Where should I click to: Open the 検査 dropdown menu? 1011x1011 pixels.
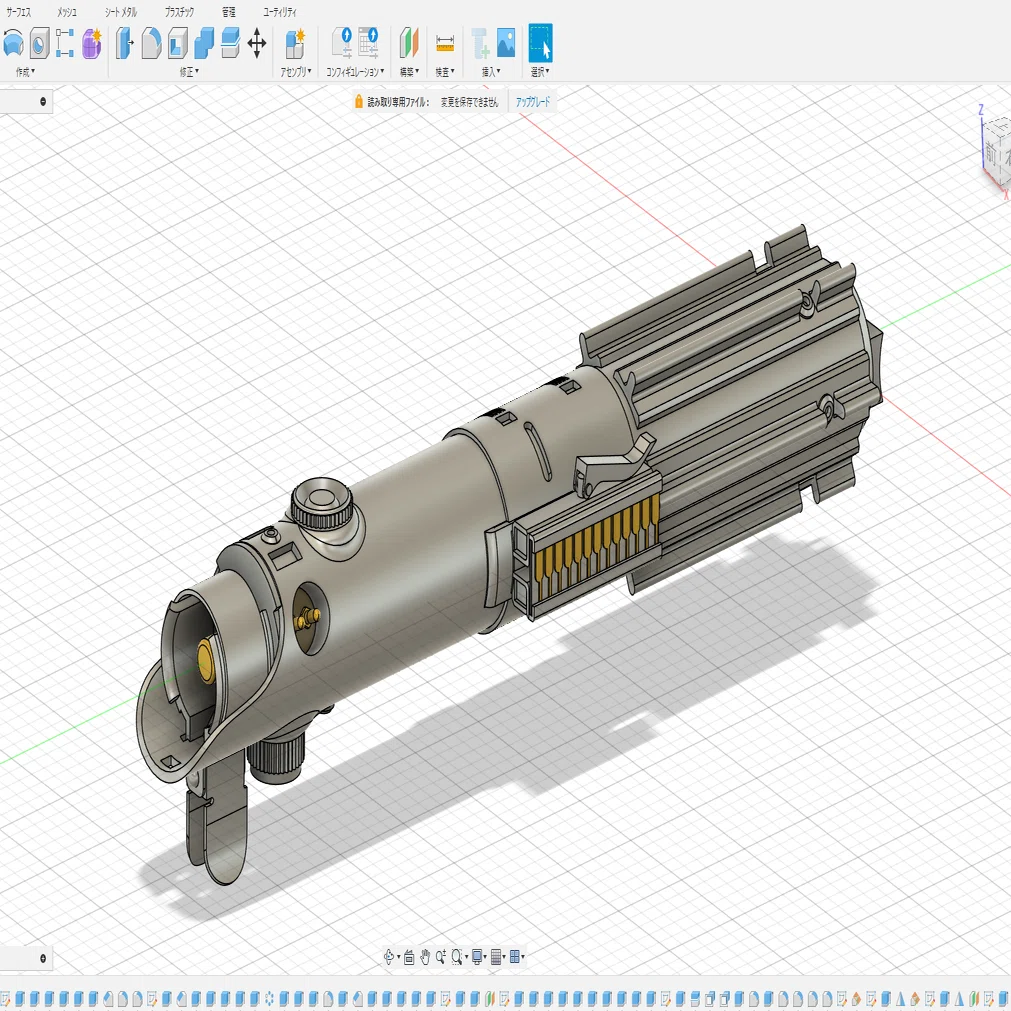pyautogui.click(x=445, y=72)
